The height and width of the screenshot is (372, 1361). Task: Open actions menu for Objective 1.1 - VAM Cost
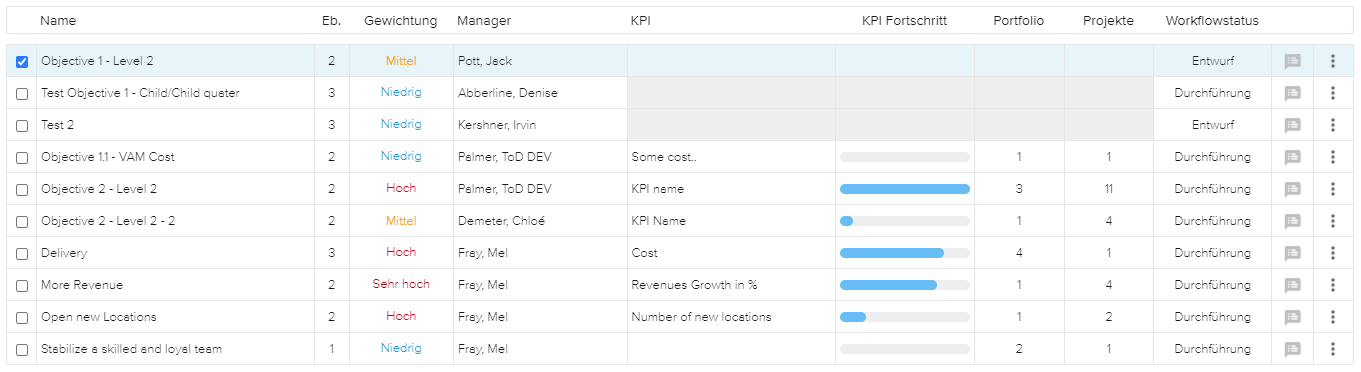1332,157
